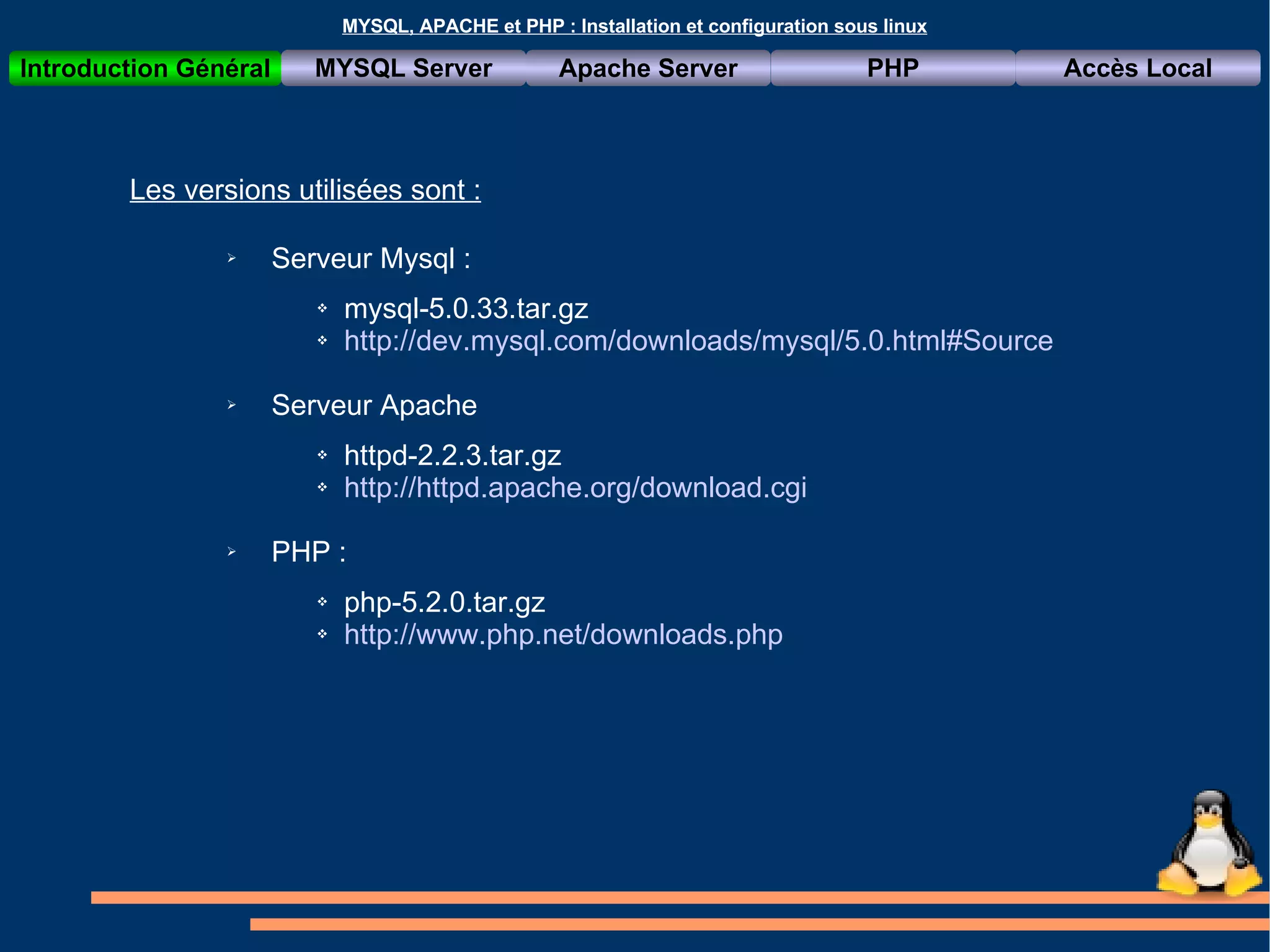The image size is (1270, 952).
Task: Switch to the MYSQL Server tab
Action: pos(404,68)
